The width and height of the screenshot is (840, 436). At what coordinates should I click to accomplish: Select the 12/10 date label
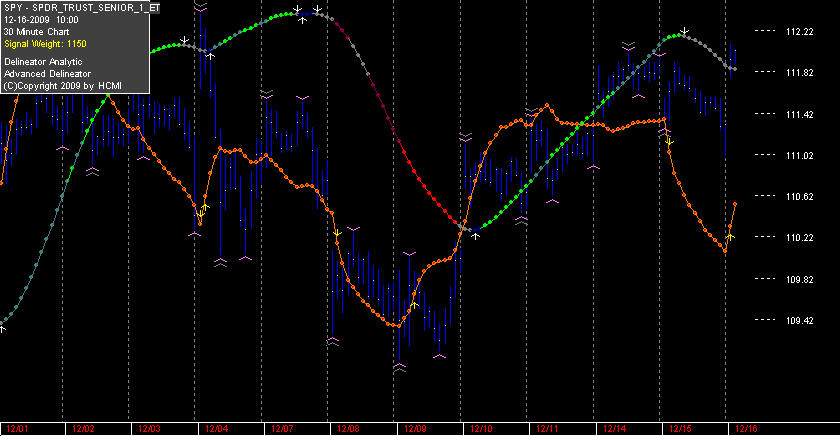pos(481,429)
